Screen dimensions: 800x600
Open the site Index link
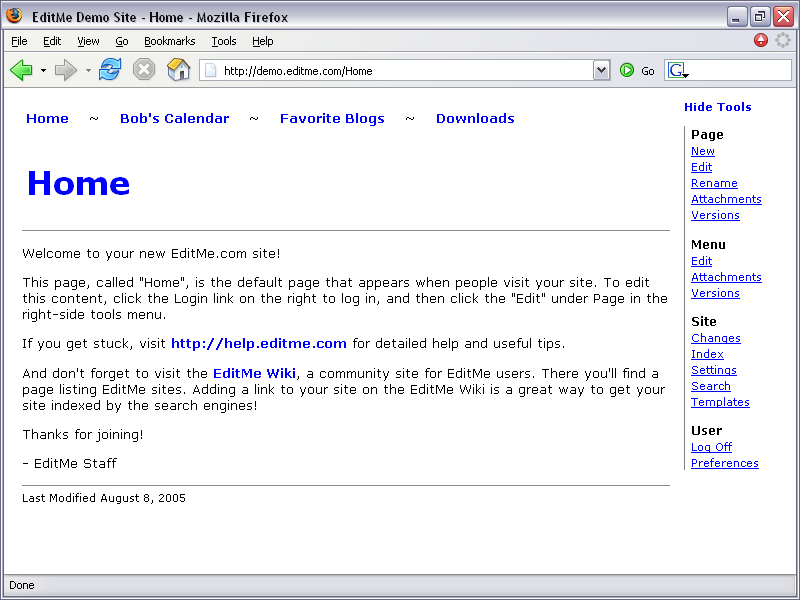point(707,354)
